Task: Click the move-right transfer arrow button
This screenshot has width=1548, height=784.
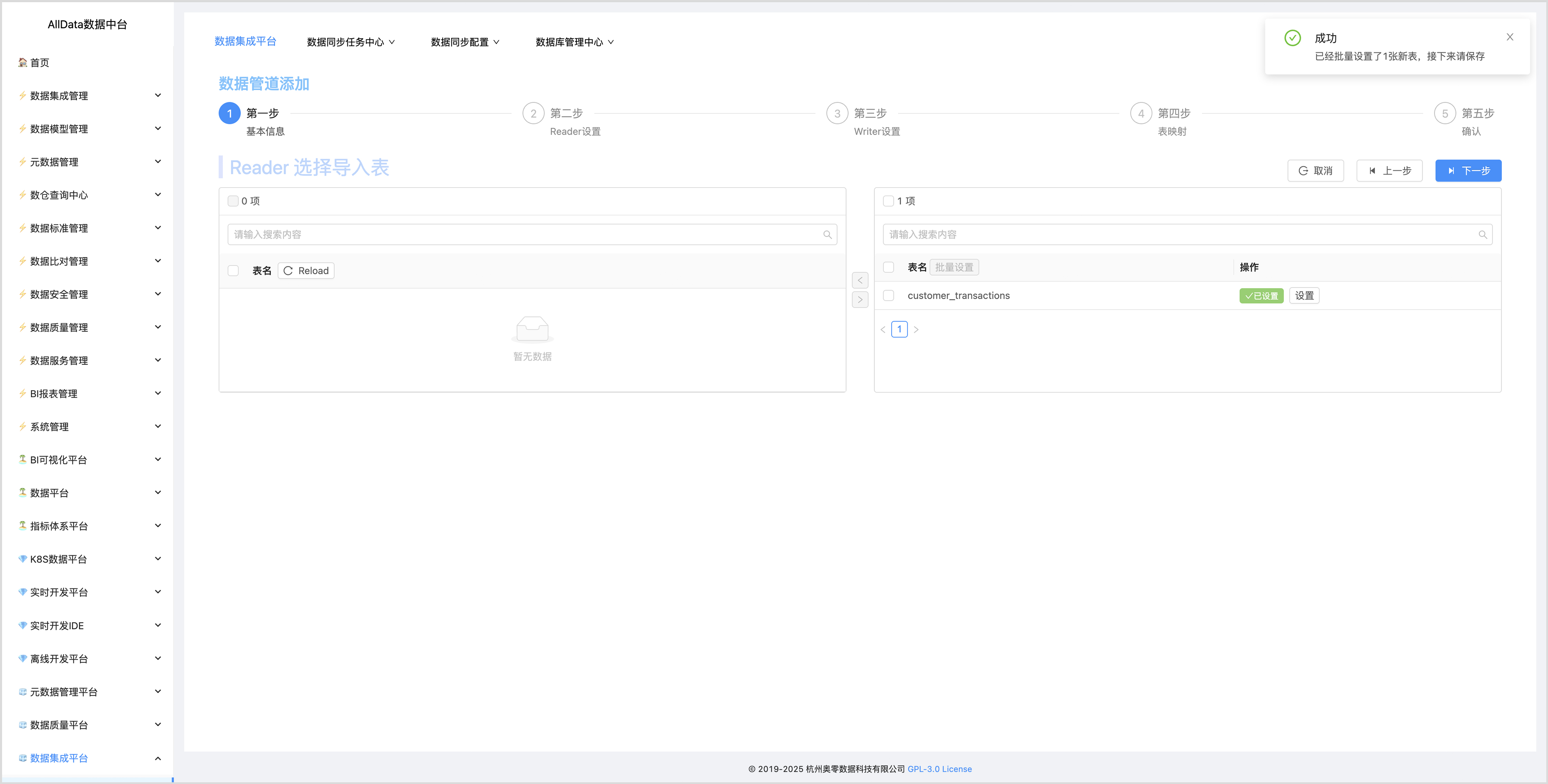Action: (x=860, y=300)
